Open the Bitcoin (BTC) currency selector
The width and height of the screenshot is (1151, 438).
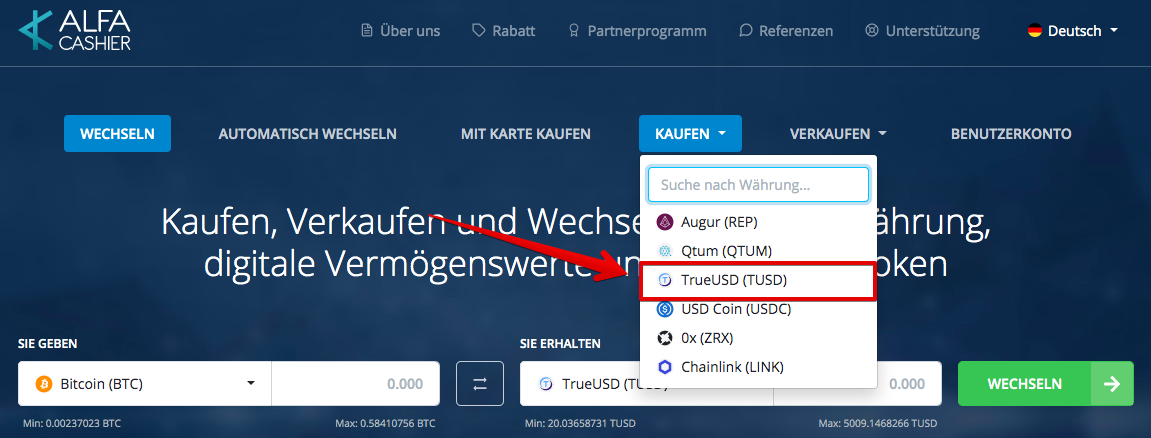(x=145, y=384)
